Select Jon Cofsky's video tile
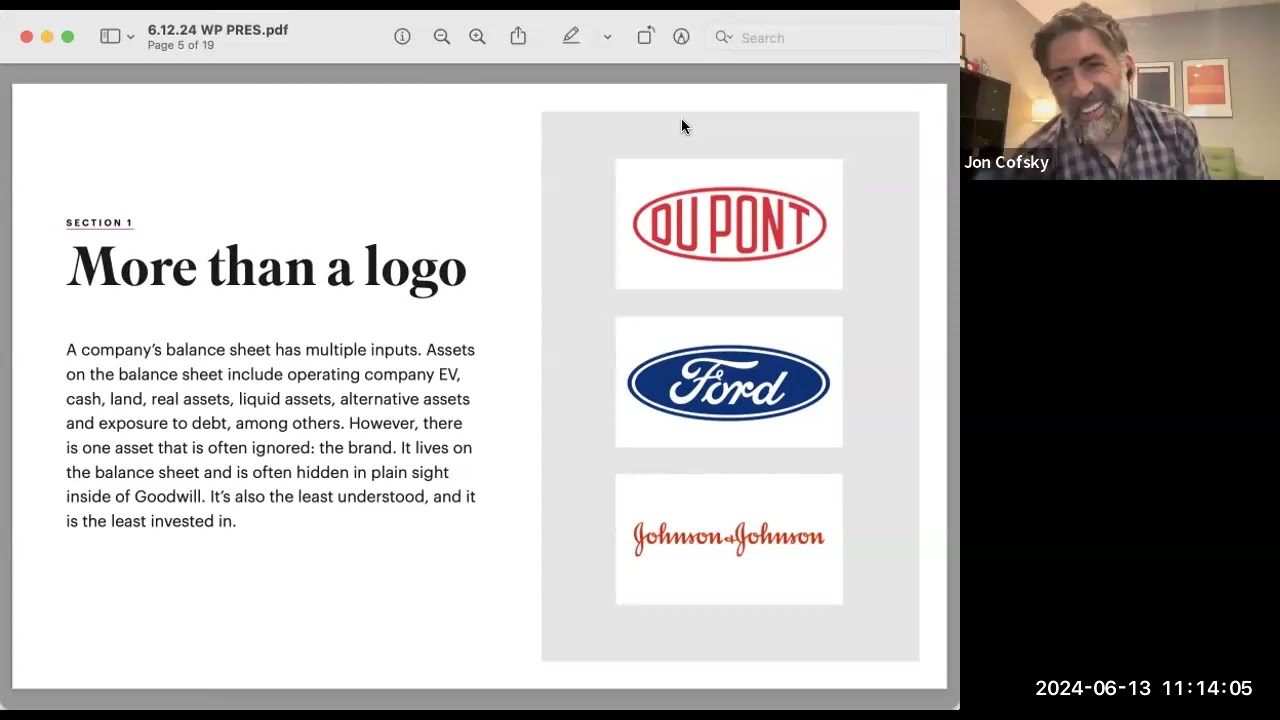 (x=1120, y=90)
